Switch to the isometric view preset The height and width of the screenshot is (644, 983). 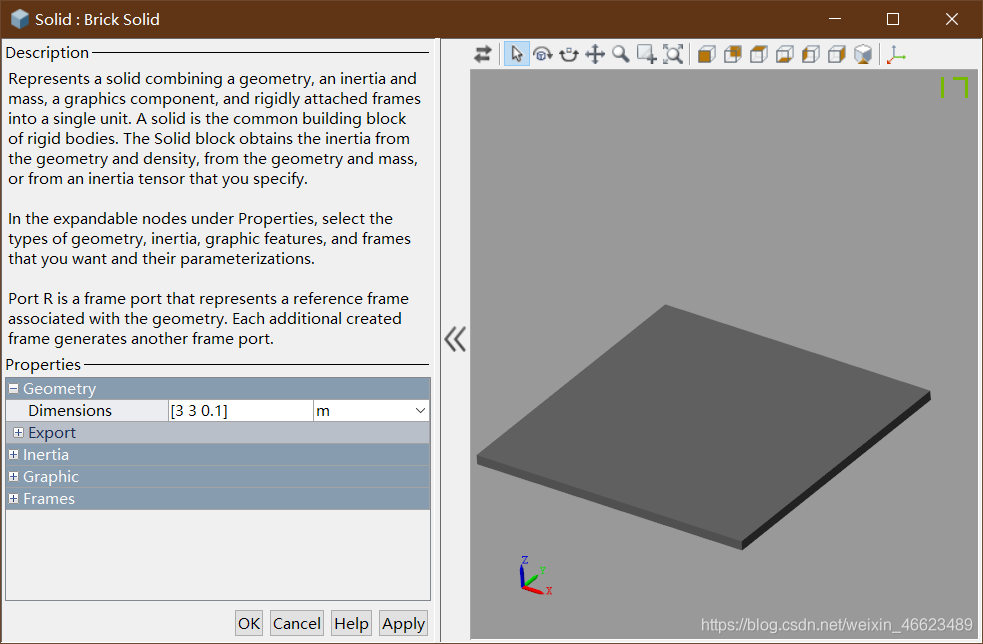click(x=862, y=54)
